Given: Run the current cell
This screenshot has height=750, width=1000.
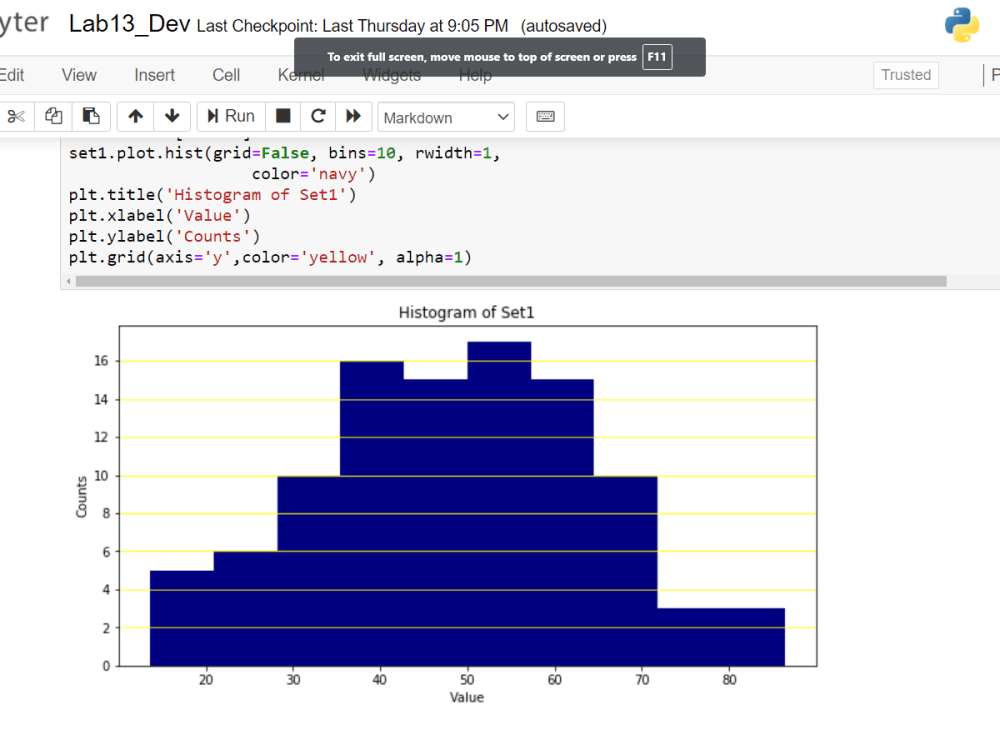Looking at the screenshot, I should (x=231, y=117).
